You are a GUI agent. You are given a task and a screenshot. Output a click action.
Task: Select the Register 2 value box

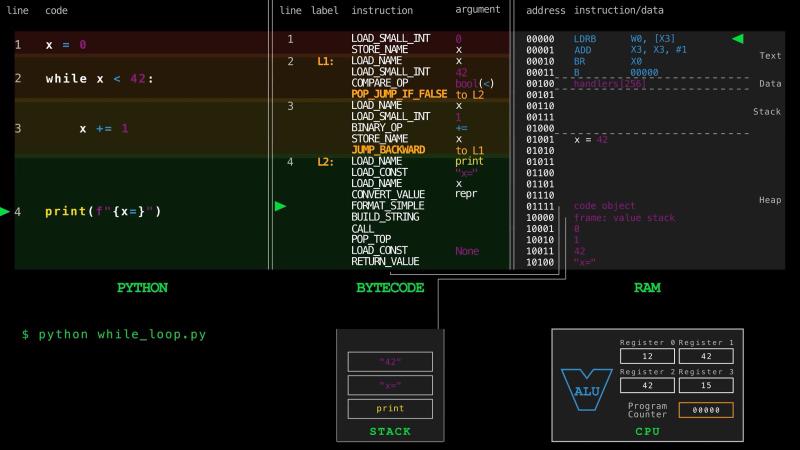pos(647,385)
